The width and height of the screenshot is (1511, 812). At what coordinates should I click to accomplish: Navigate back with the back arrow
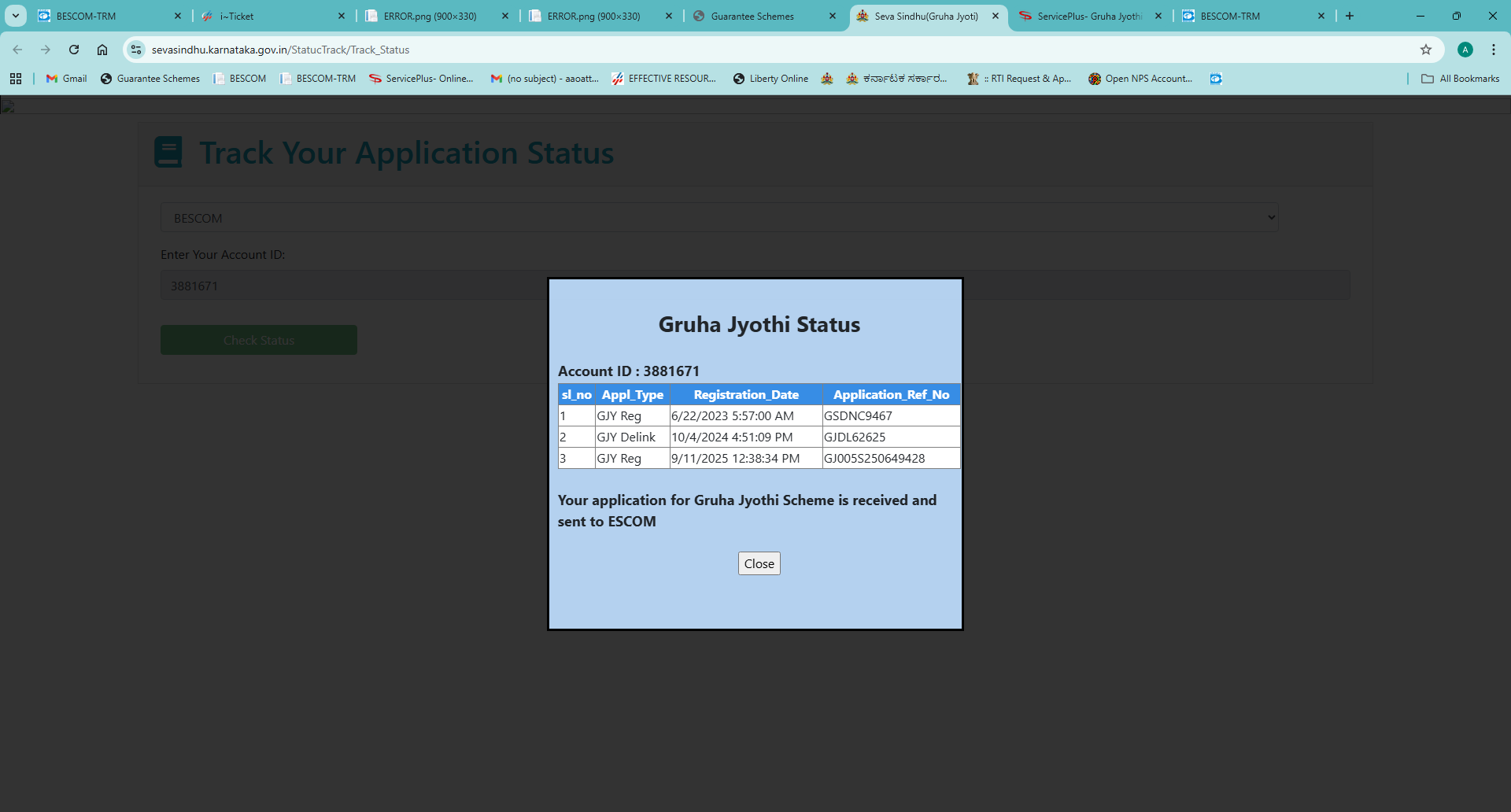tap(17, 50)
